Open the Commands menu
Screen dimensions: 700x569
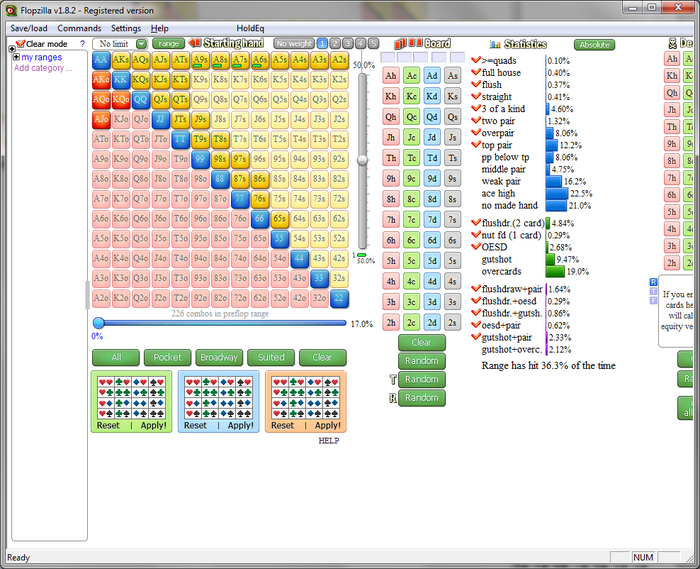pos(79,28)
